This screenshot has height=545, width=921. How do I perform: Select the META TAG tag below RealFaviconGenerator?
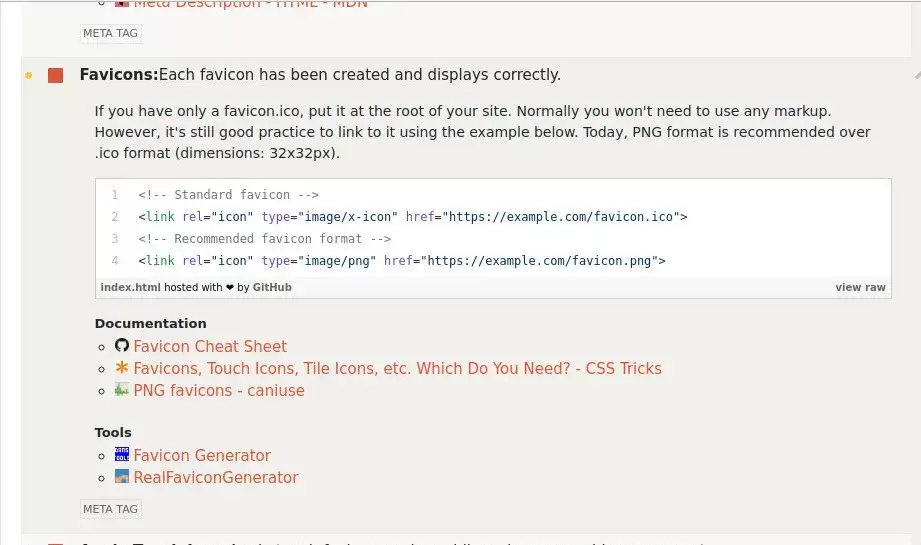click(x=110, y=509)
